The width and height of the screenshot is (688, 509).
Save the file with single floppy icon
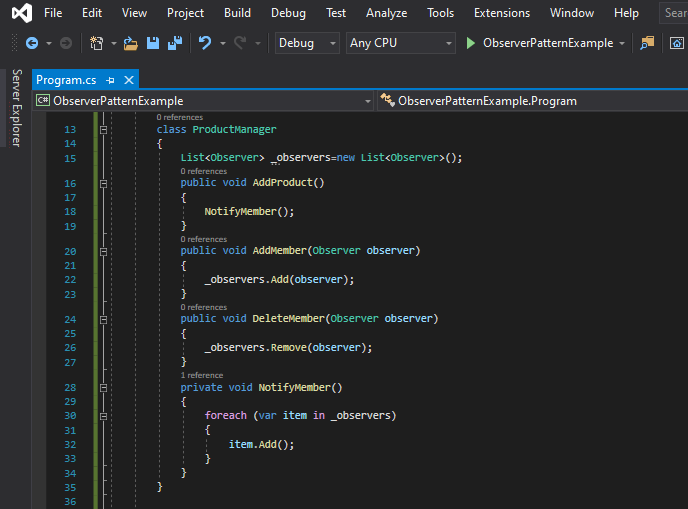point(153,43)
